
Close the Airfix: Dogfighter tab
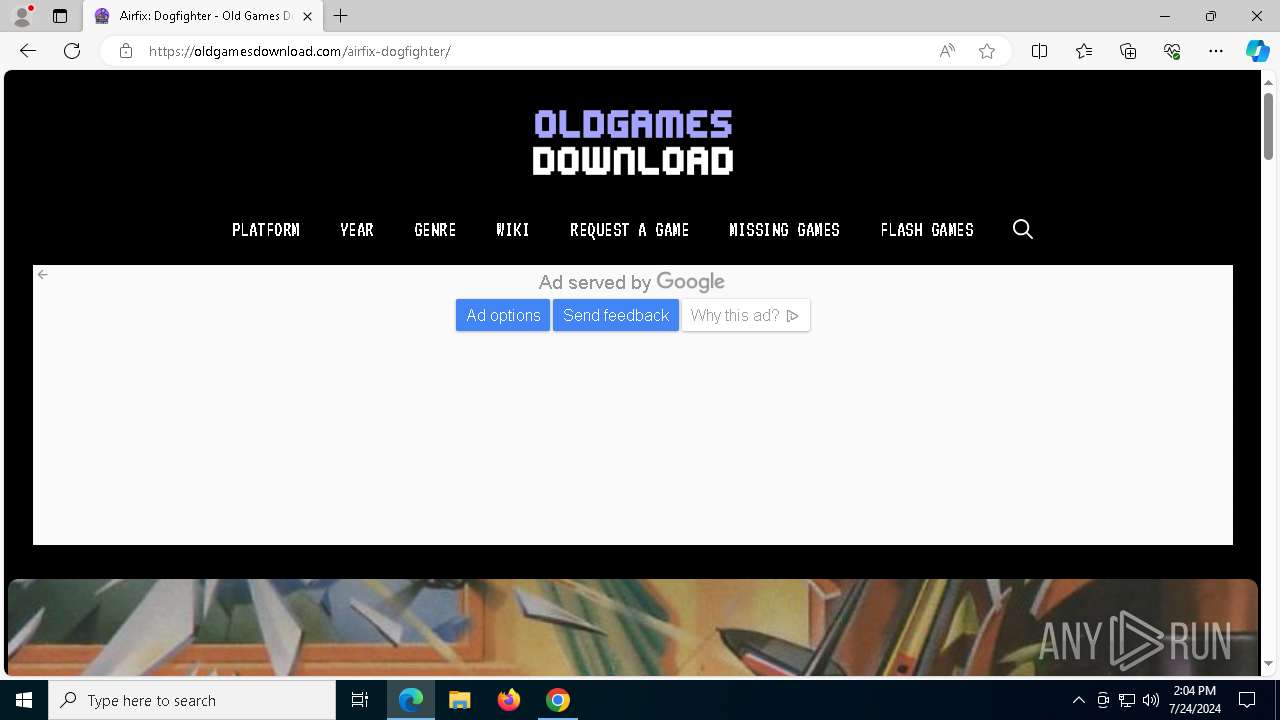click(x=307, y=16)
